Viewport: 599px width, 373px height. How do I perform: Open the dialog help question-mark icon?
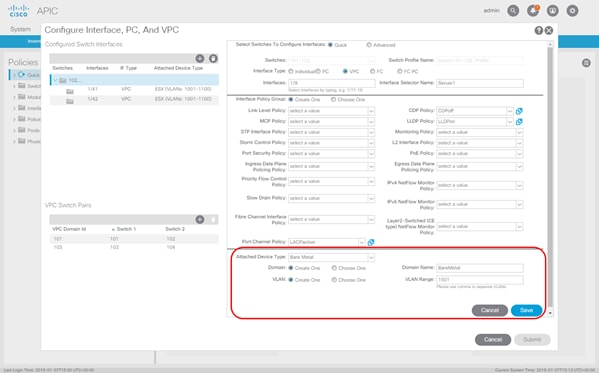539,31
